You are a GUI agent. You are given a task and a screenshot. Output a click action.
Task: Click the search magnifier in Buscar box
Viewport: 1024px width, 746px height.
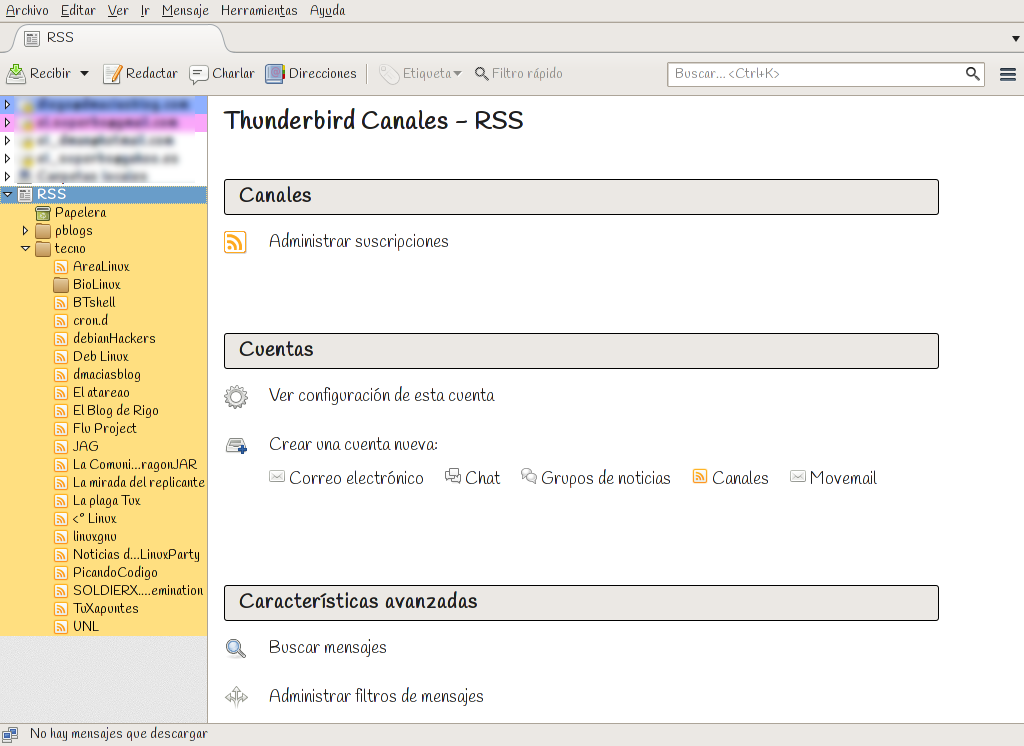click(972, 74)
